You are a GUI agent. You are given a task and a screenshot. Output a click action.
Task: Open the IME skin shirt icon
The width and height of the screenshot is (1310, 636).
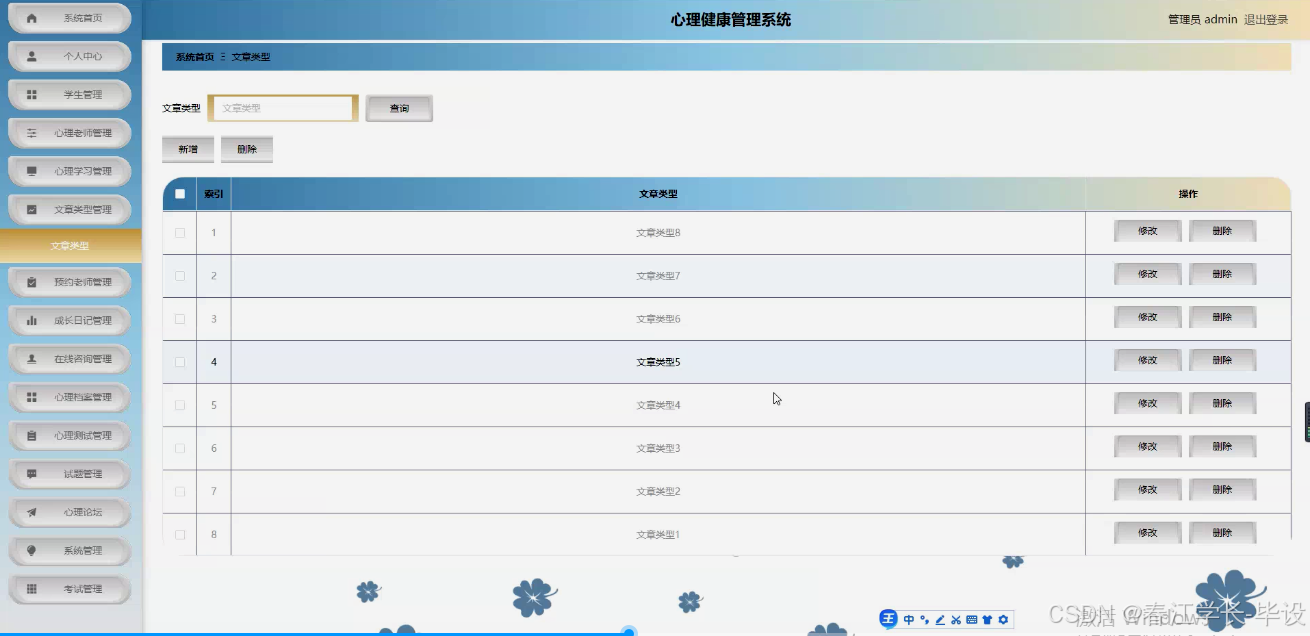(987, 620)
